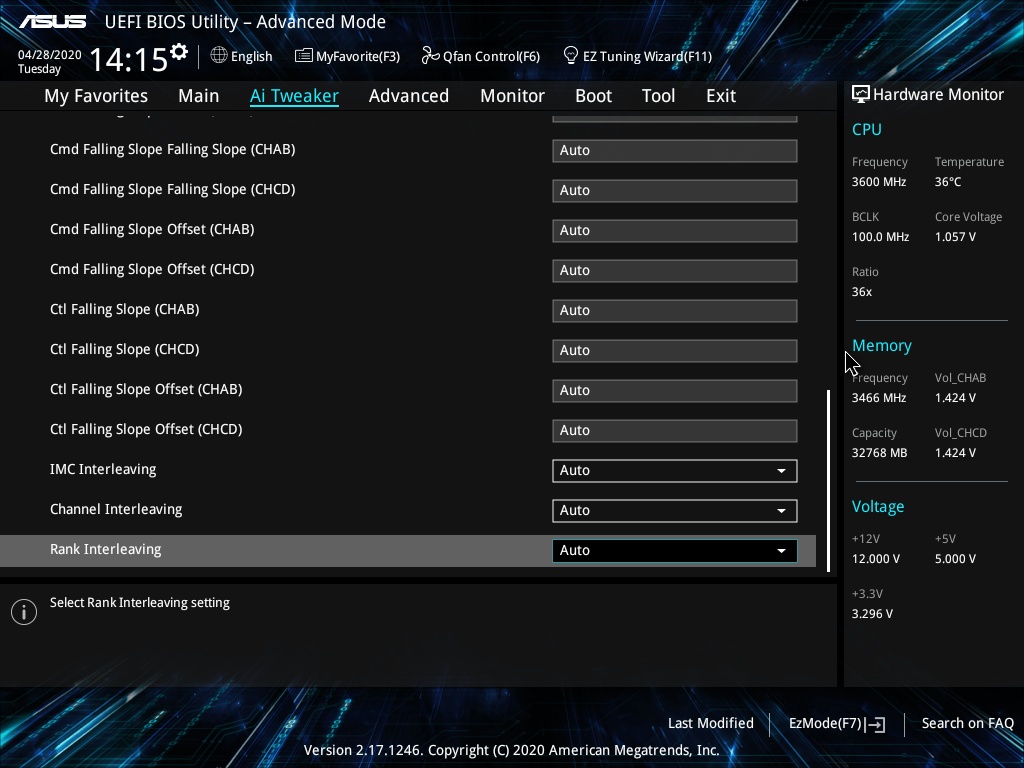Click the Select Rank Interleaving setting help text

[x=140, y=603]
